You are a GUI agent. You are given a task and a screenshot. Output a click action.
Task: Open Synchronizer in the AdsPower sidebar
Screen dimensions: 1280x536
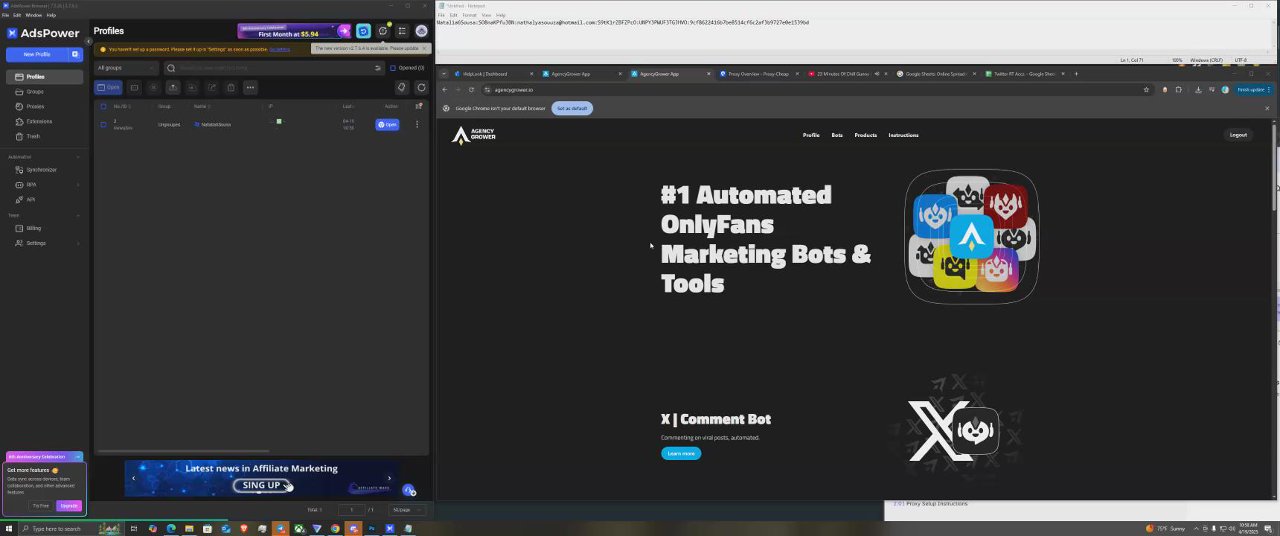click(44, 170)
